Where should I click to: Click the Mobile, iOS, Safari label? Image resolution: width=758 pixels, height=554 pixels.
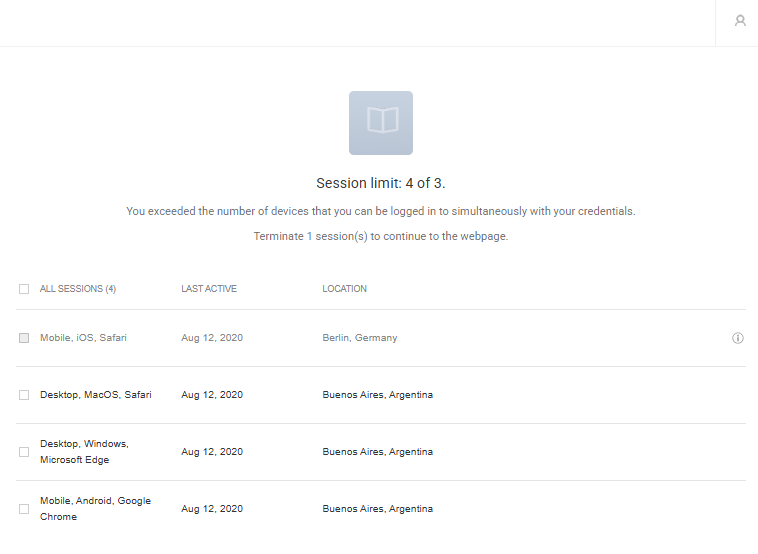tap(83, 337)
